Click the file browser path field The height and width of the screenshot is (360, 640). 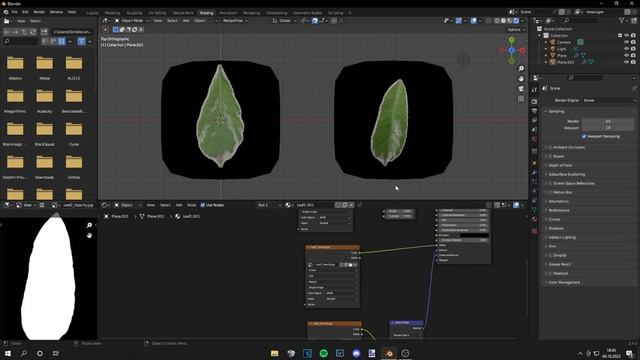[x=73, y=31]
